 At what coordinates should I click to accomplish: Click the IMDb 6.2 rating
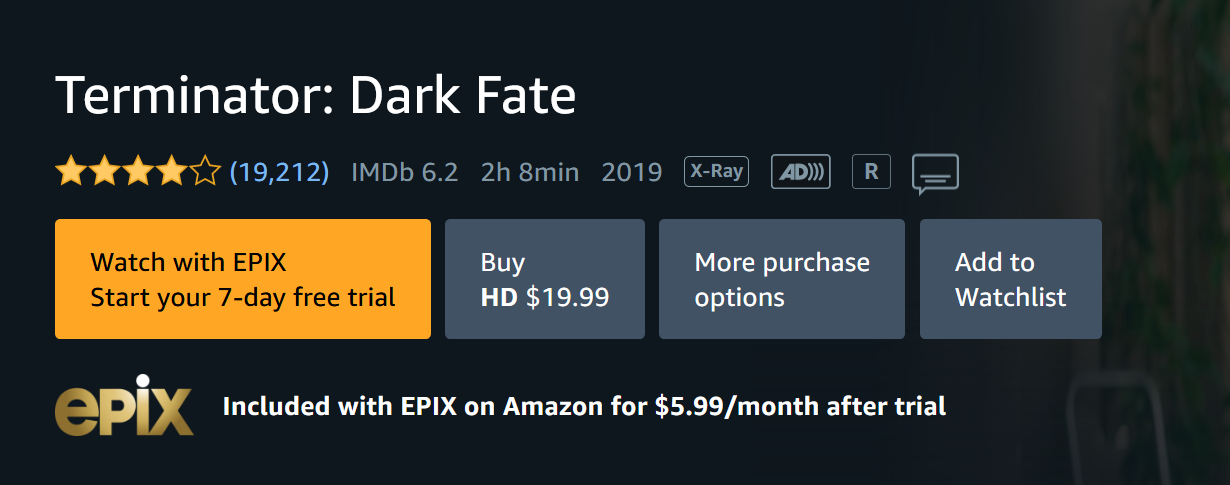(404, 173)
